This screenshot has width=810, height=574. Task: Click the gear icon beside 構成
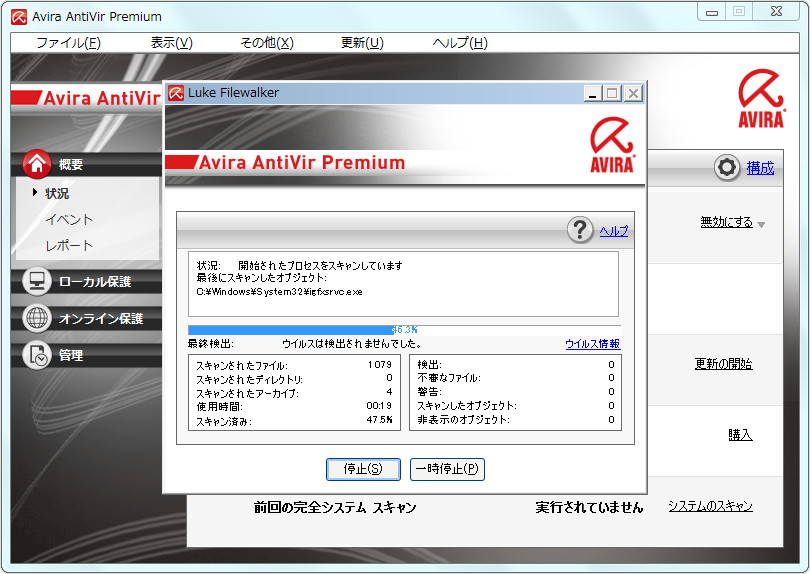[x=727, y=167]
